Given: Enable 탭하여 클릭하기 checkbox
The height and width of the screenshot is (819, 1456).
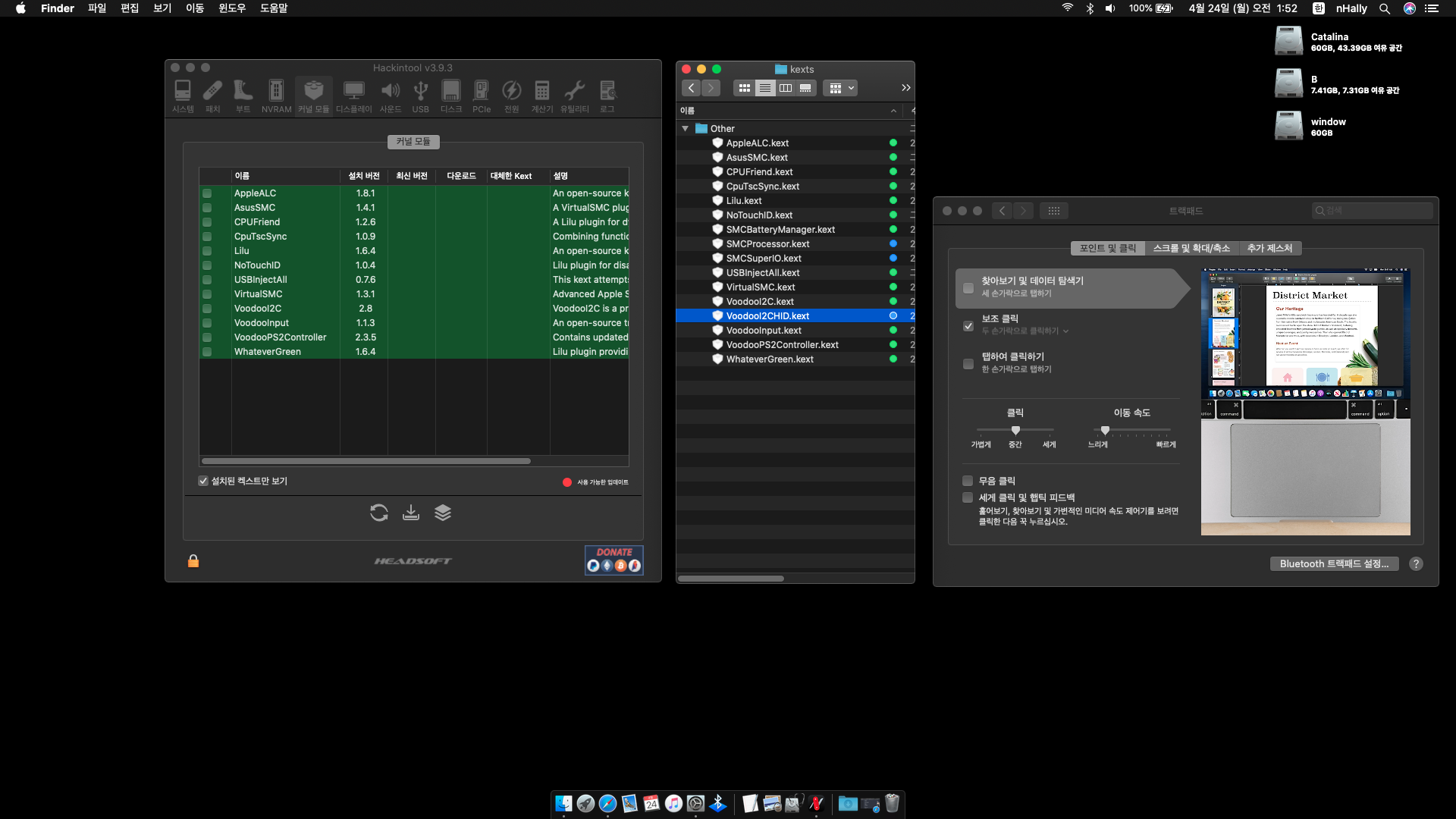Looking at the screenshot, I should 968,364.
